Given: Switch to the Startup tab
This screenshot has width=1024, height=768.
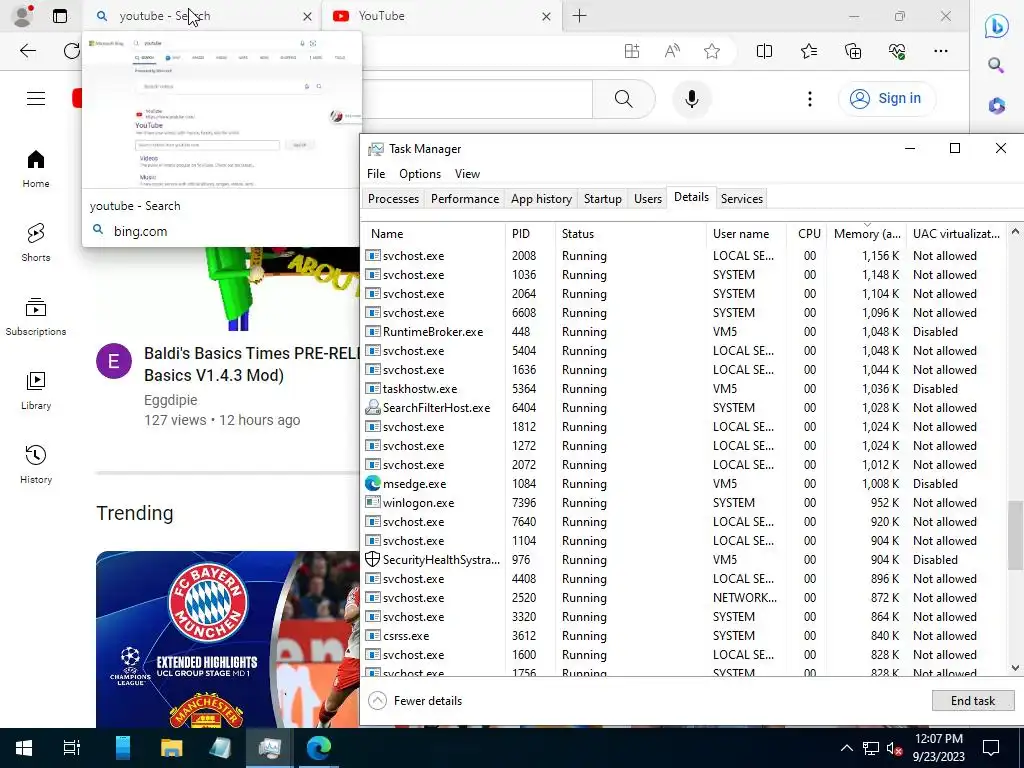Looking at the screenshot, I should pyautogui.click(x=602, y=199).
